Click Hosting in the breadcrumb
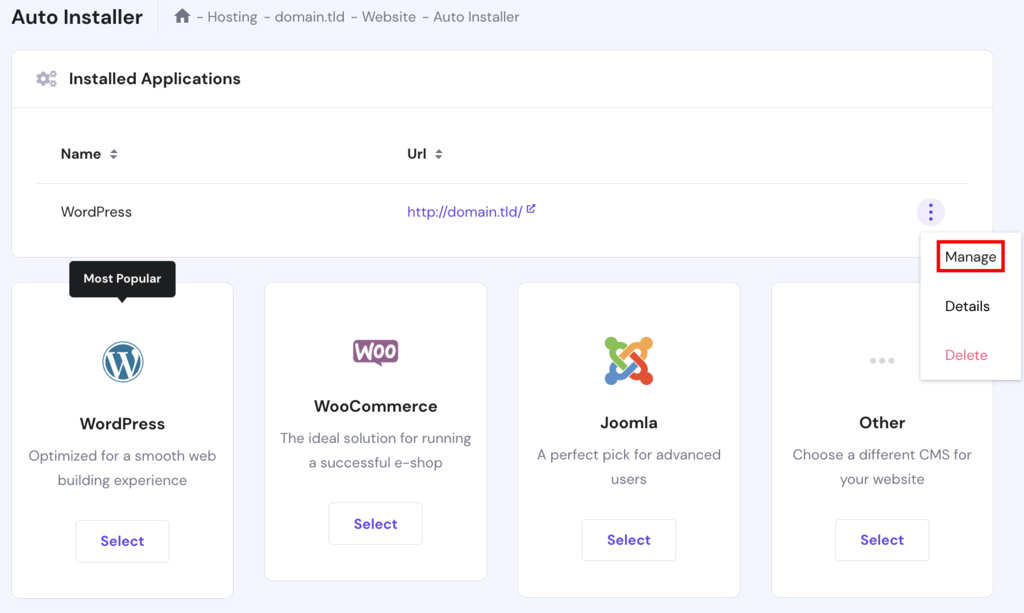This screenshot has height=613, width=1024. click(232, 17)
